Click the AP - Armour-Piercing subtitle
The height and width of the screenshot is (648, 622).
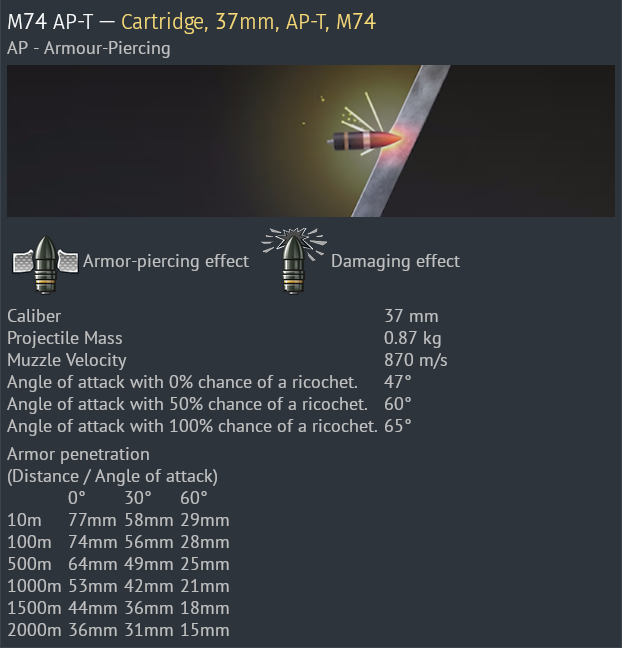tap(88, 48)
